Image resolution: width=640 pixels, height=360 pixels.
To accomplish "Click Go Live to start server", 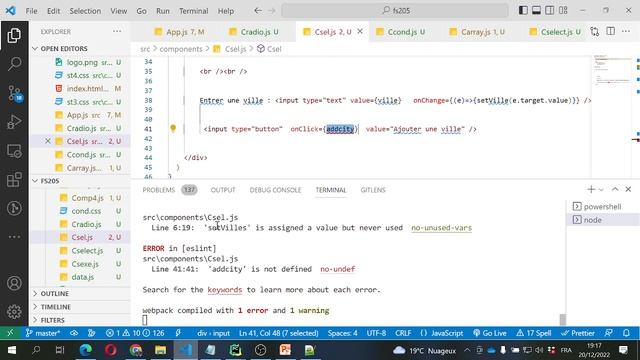I will click(x=490, y=333).
